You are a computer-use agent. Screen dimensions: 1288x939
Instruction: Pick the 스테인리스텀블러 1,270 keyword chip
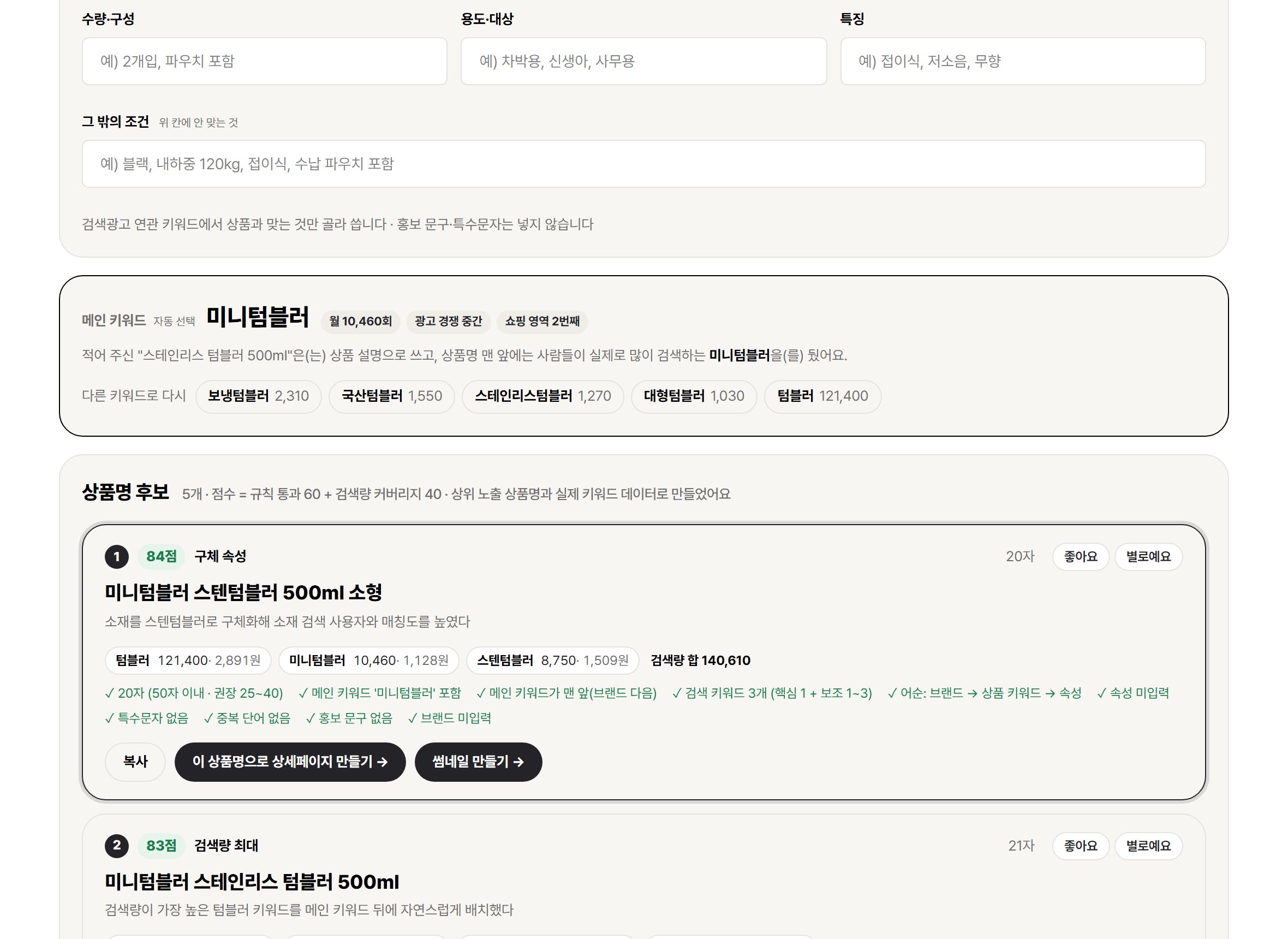(x=542, y=396)
